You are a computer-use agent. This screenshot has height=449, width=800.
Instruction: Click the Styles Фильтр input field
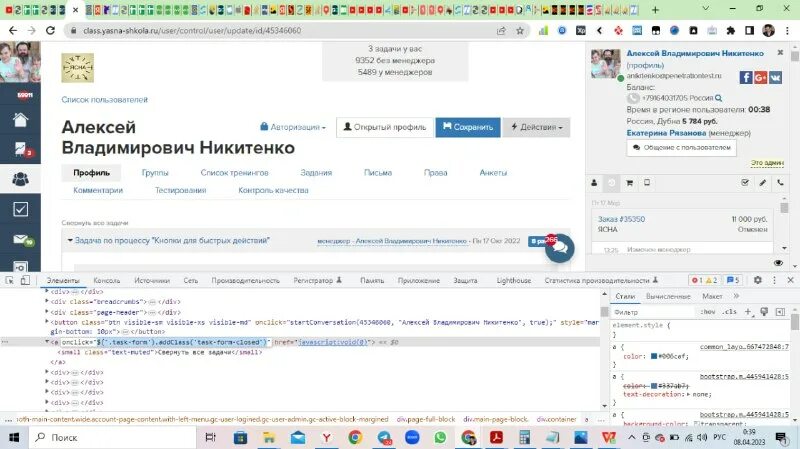(653, 312)
